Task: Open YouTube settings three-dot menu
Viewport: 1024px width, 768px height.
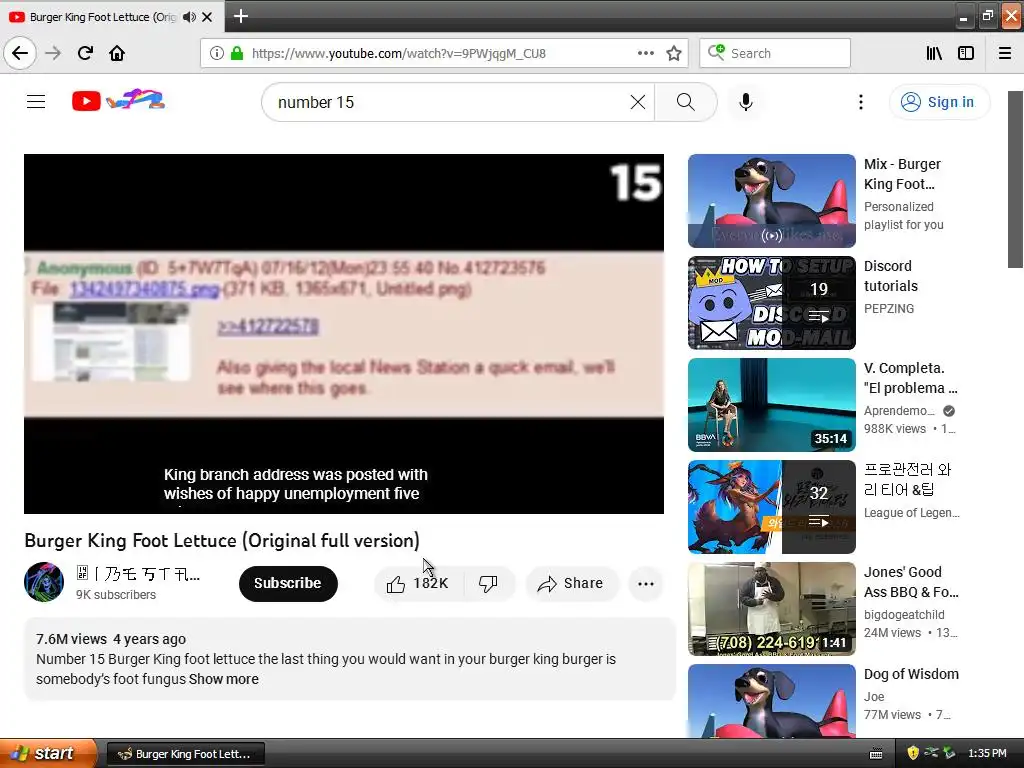Action: [x=861, y=102]
